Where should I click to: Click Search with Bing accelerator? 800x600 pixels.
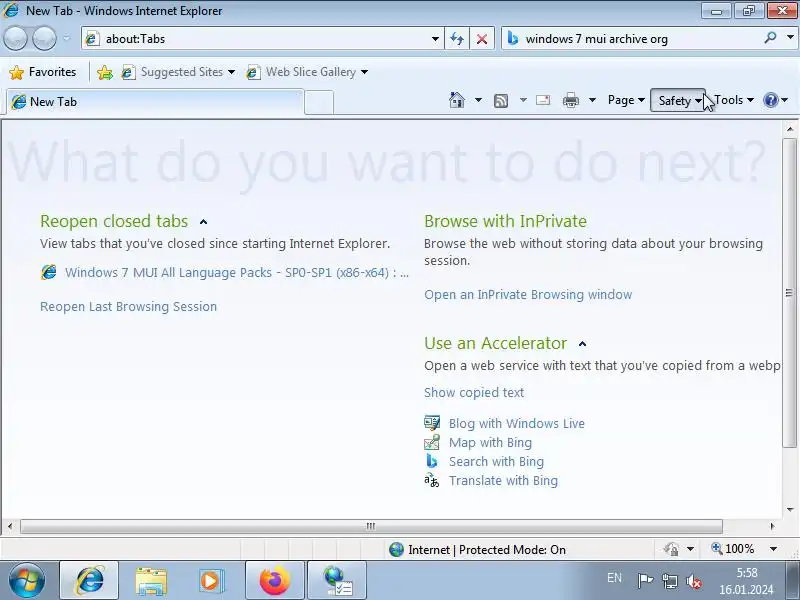click(496, 462)
